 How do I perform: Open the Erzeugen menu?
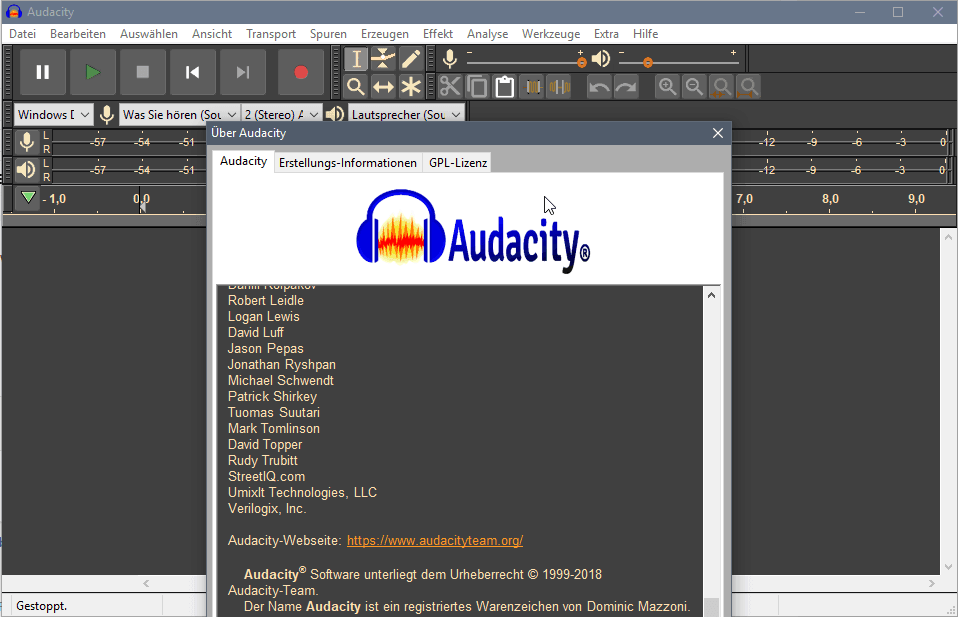coord(384,34)
